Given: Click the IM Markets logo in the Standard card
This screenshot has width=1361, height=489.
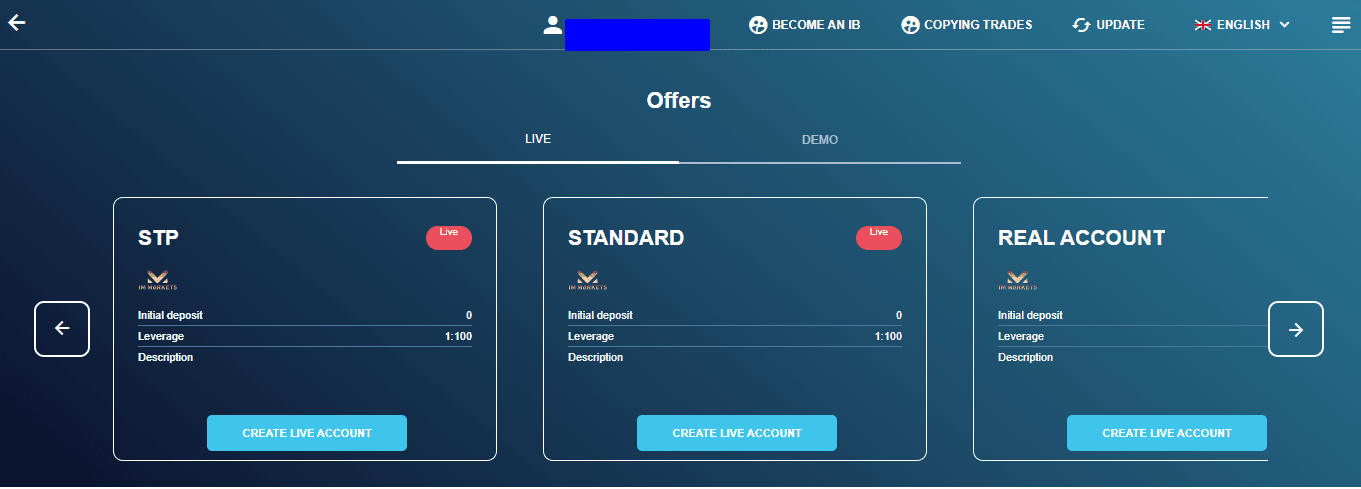Looking at the screenshot, I should (587, 280).
